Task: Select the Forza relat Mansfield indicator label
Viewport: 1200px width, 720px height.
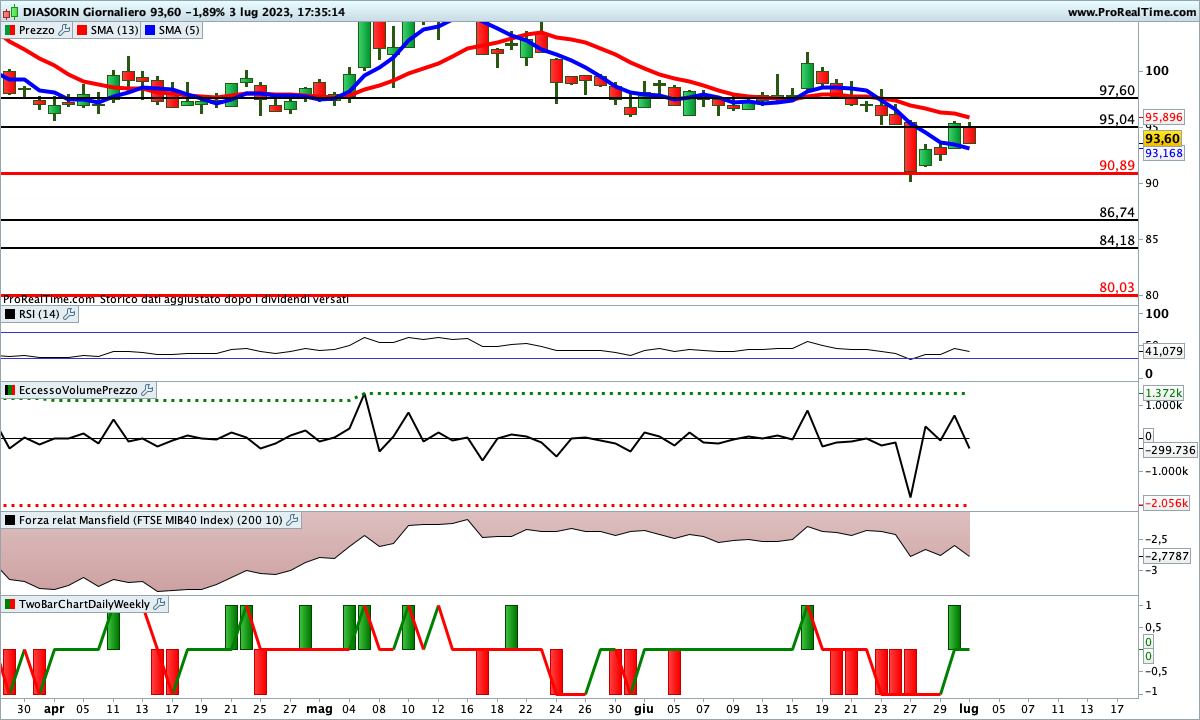Action: (152, 520)
